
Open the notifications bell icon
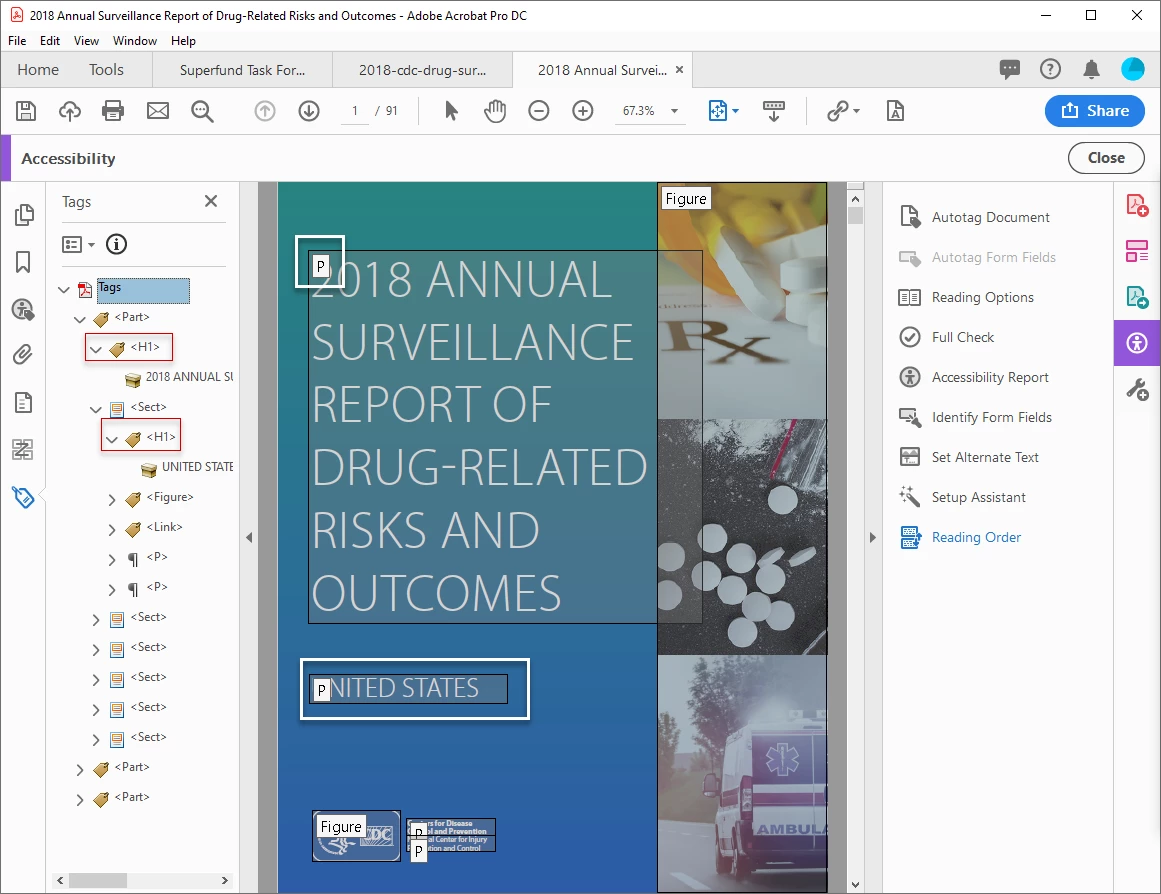click(x=1091, y=70)
